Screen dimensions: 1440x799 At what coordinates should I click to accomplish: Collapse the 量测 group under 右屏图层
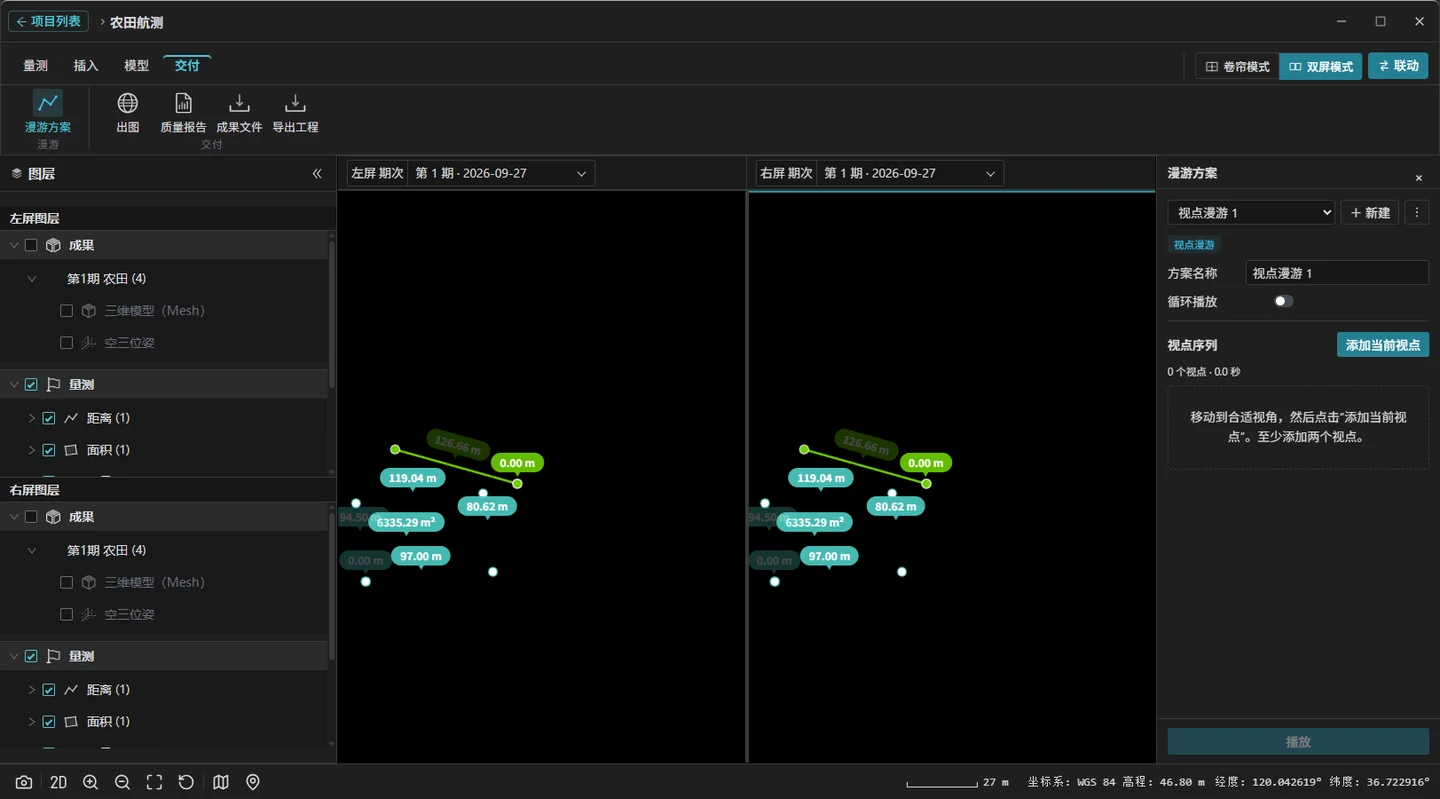click(x=14, y=657)
